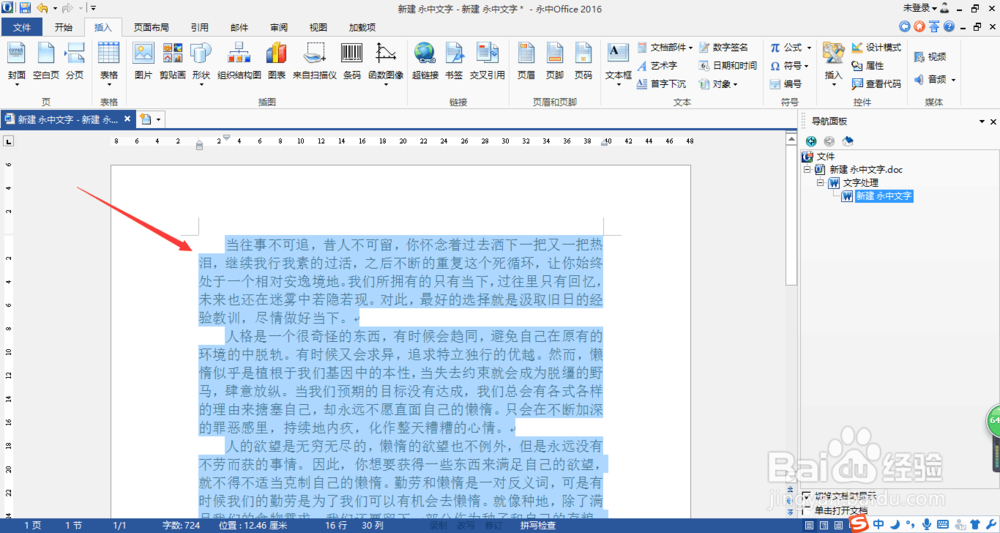Image resolution: width=1000 pixels, height=533 pixels.
Task: Insert a 交叉引用 cross reference
Action: tap(488, 61)
